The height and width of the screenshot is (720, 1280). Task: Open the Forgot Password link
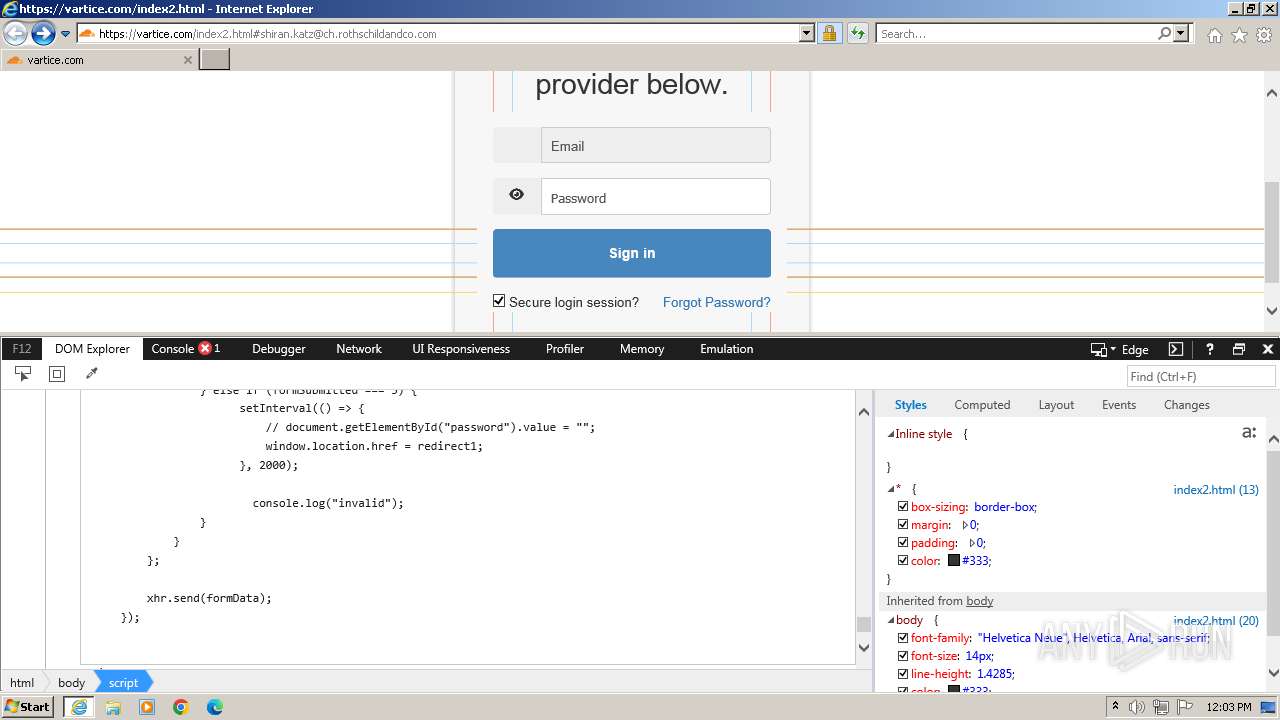pyautogui.click(x=716, y=302)
